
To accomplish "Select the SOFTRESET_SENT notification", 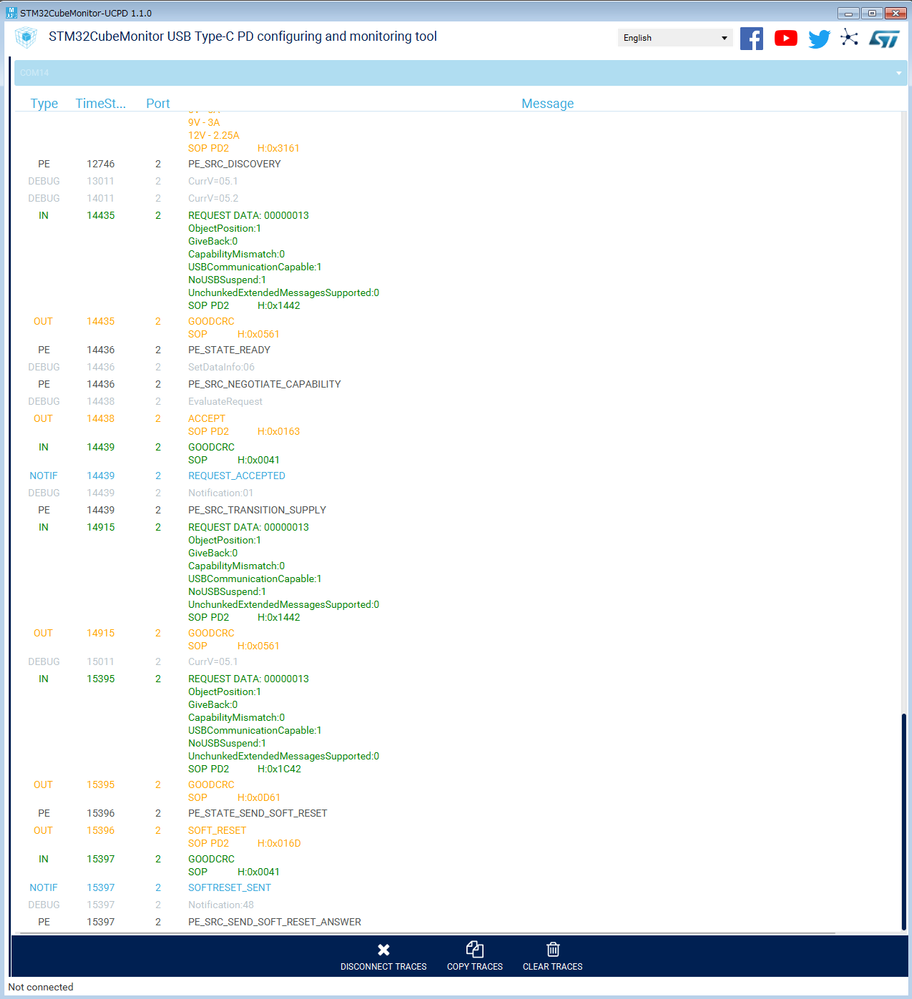I will click(x=229, y=888).
